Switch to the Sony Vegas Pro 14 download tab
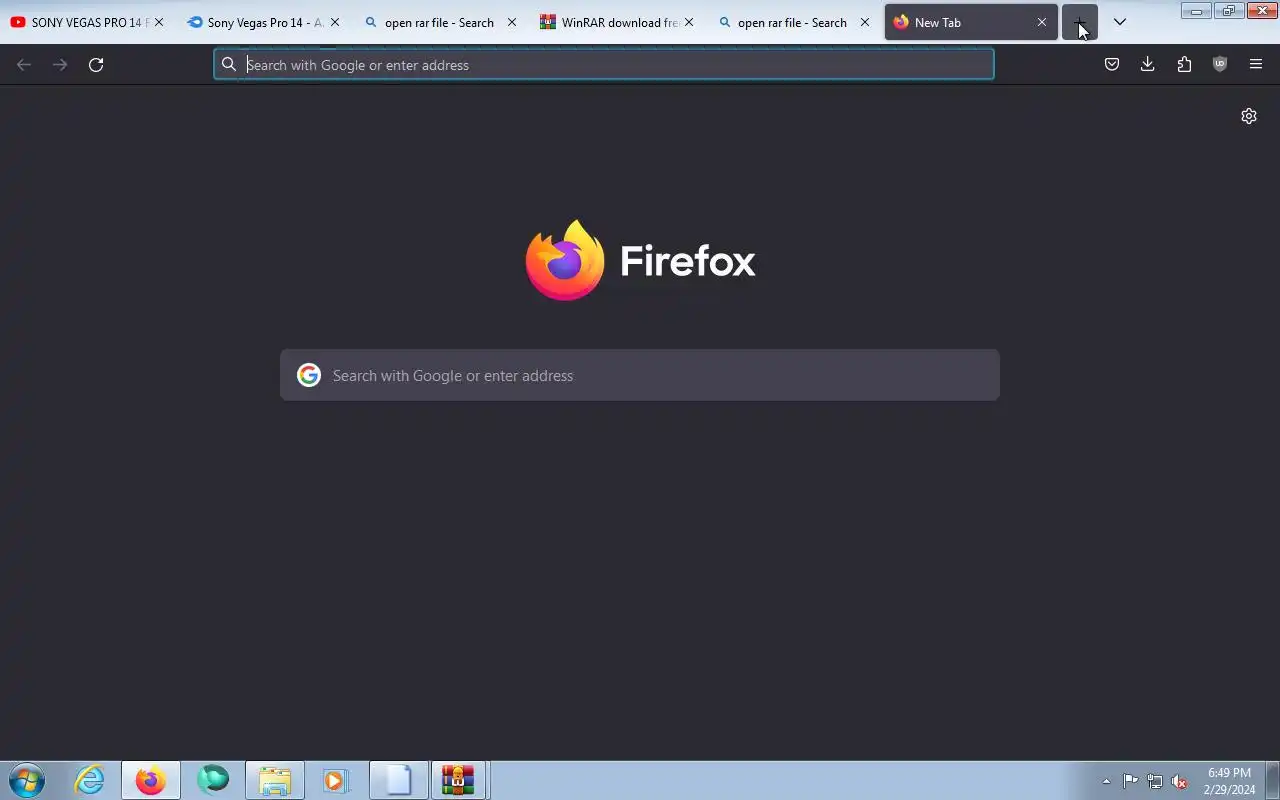 [264, 22]
